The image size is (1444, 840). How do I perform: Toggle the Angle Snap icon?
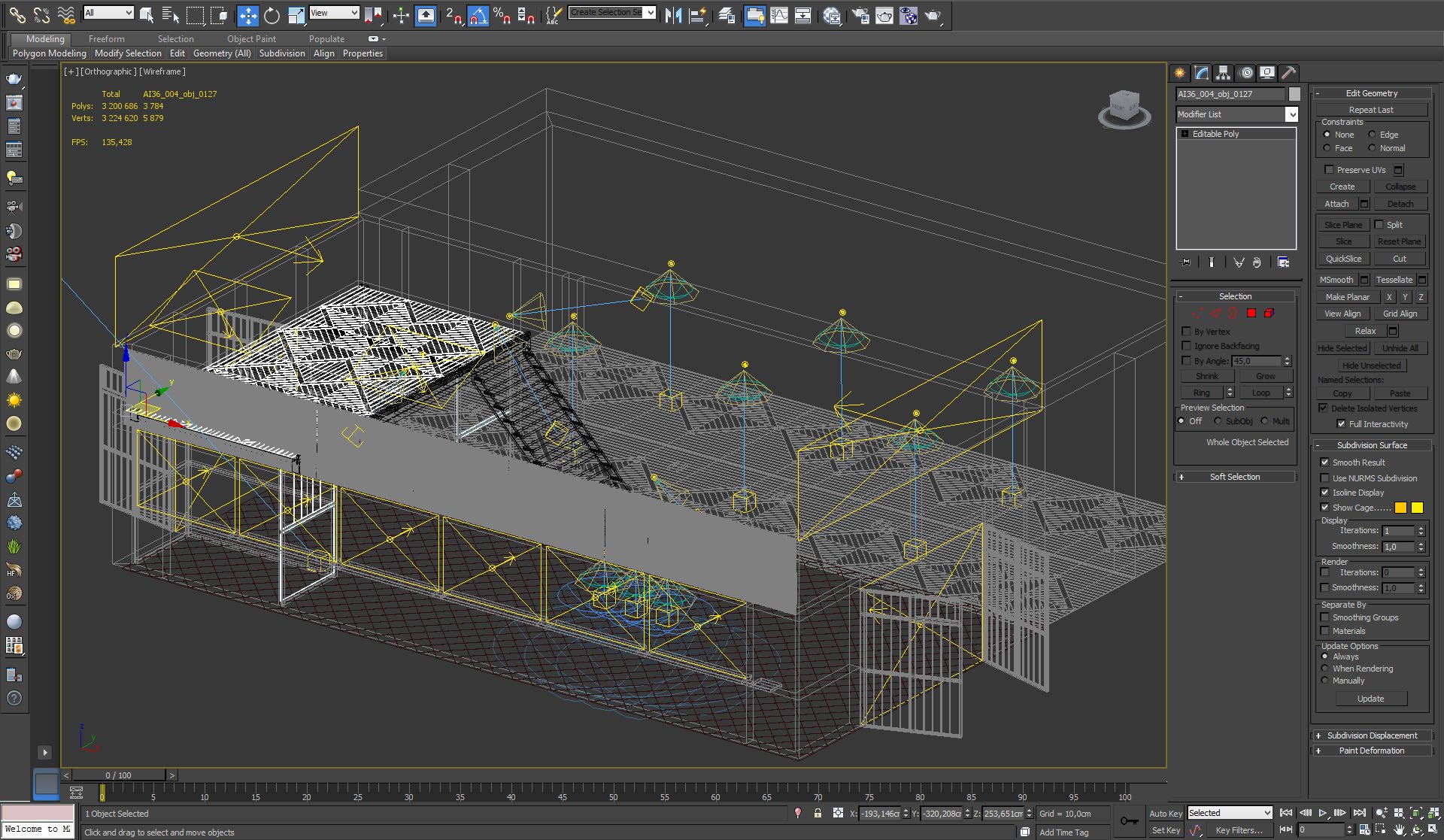(478, 15)
